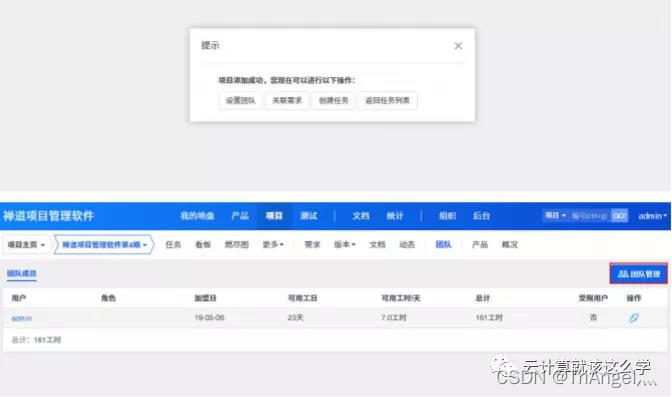The height and width of the screenshot is (397, 672).
Task: Expand the 更多 submenu dropdown
Action: coord(273,244)
